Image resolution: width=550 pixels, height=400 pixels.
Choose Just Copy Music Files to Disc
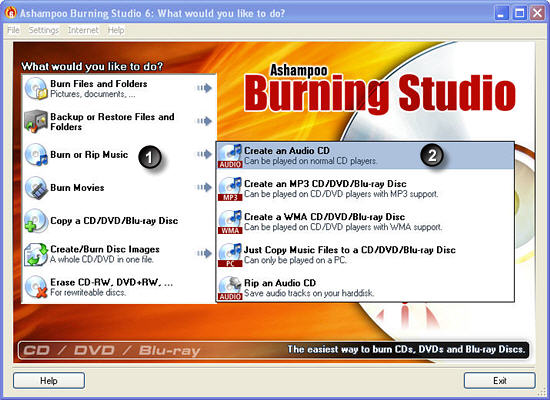click(365, 255)
